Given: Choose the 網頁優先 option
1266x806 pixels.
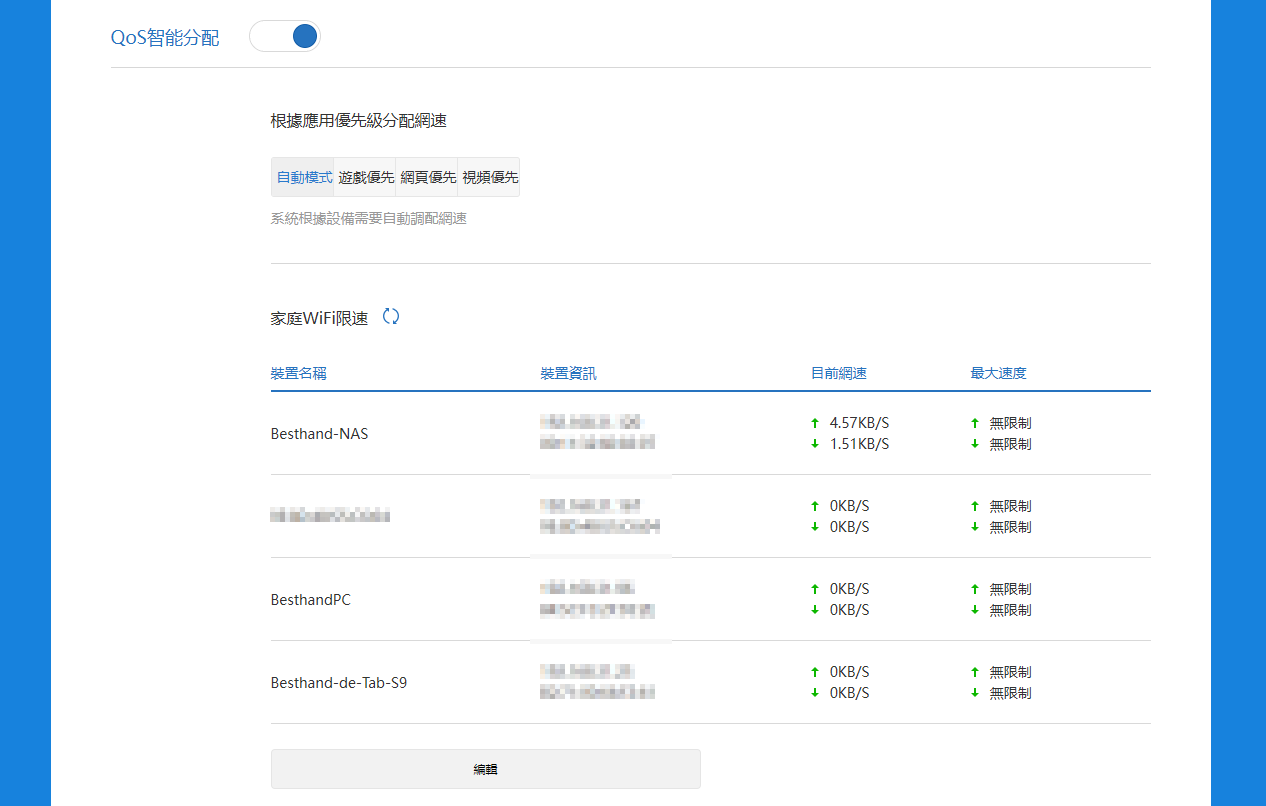Looking at the screenshot, I should [x=427, y=177].
